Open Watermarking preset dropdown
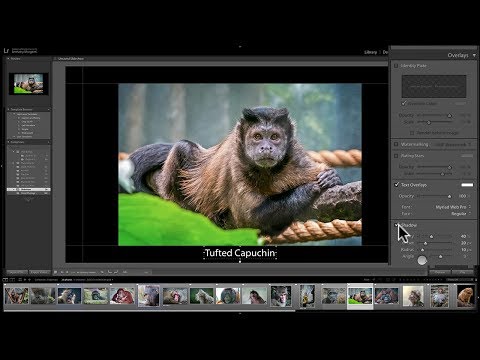The image size is (480, 360). click(x=453, y=144)
